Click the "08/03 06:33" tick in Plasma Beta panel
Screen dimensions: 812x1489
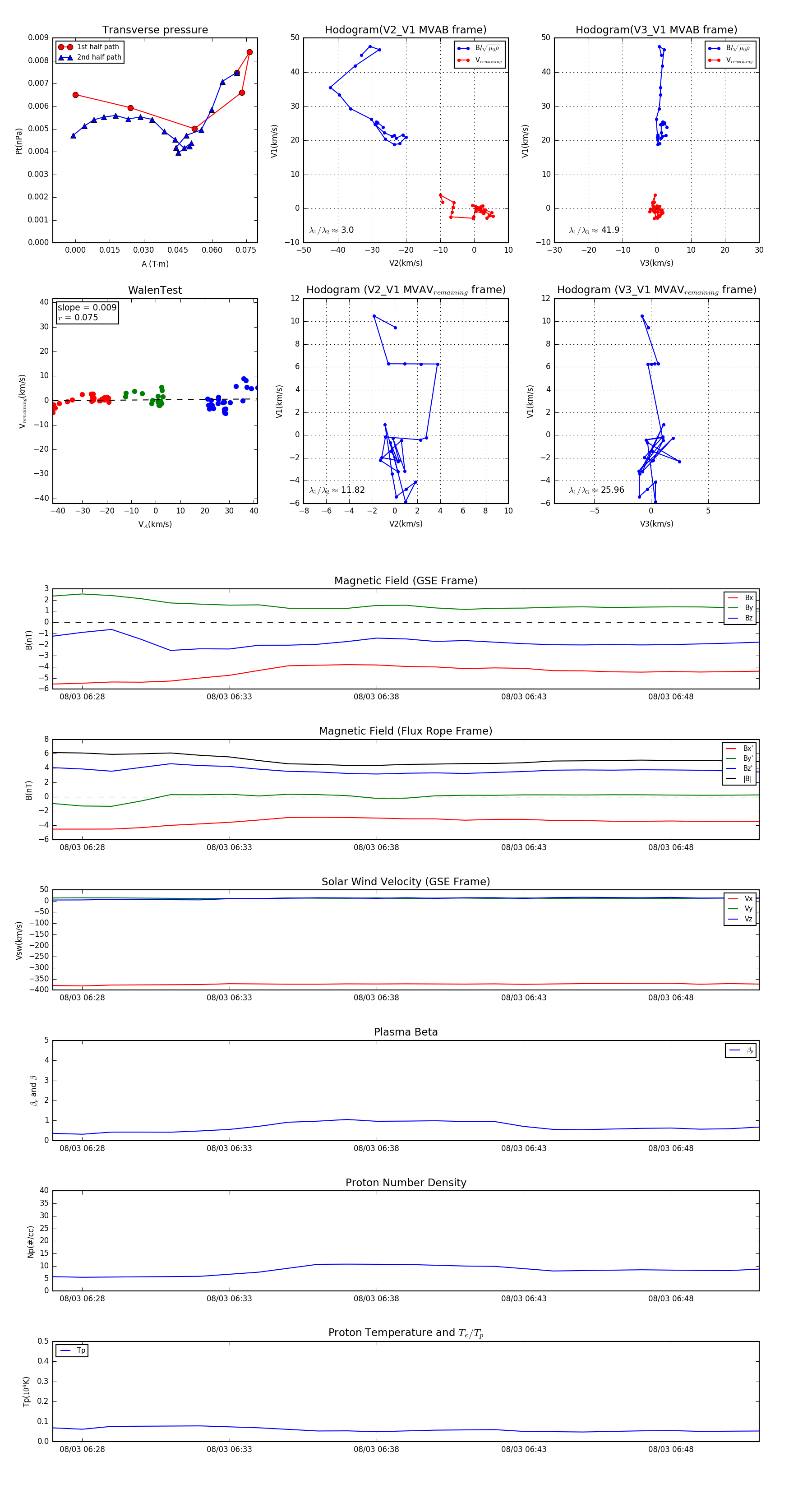[230, 1148]
